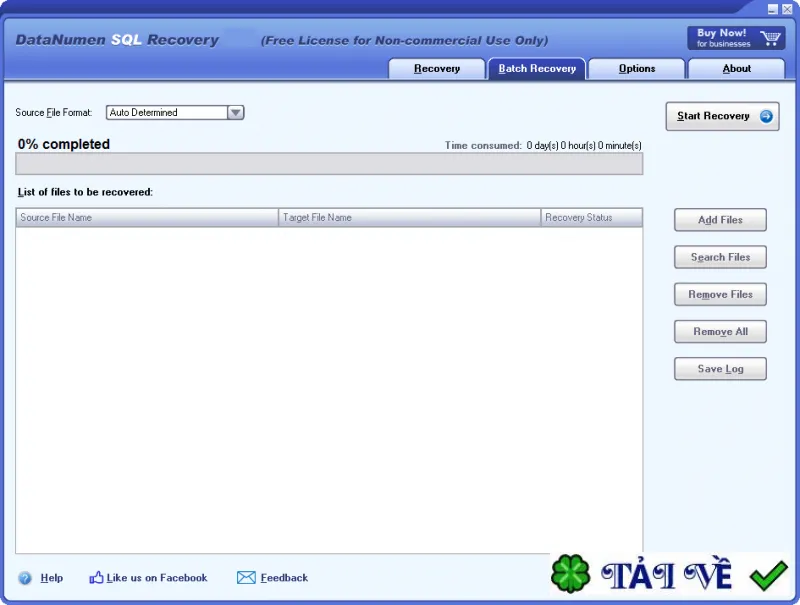The width and height of the screenshot is (800, 605).
Task: Click the Start Recovery button
Action: coord(722,116)
